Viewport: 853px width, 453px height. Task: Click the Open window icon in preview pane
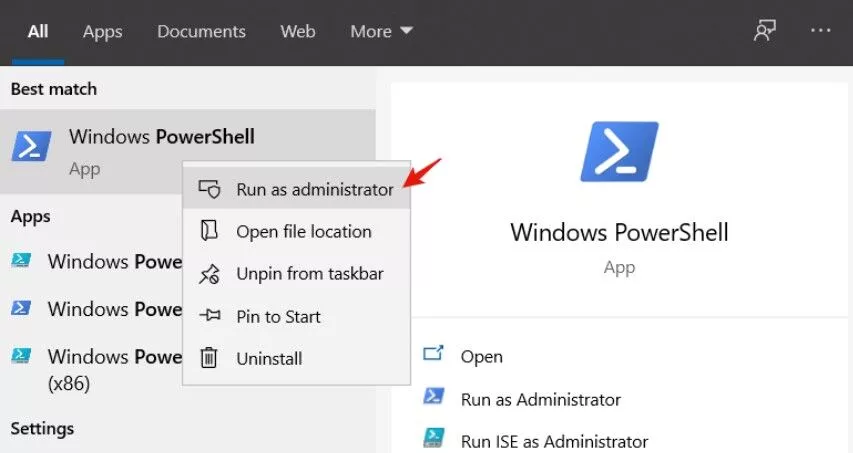434,353
